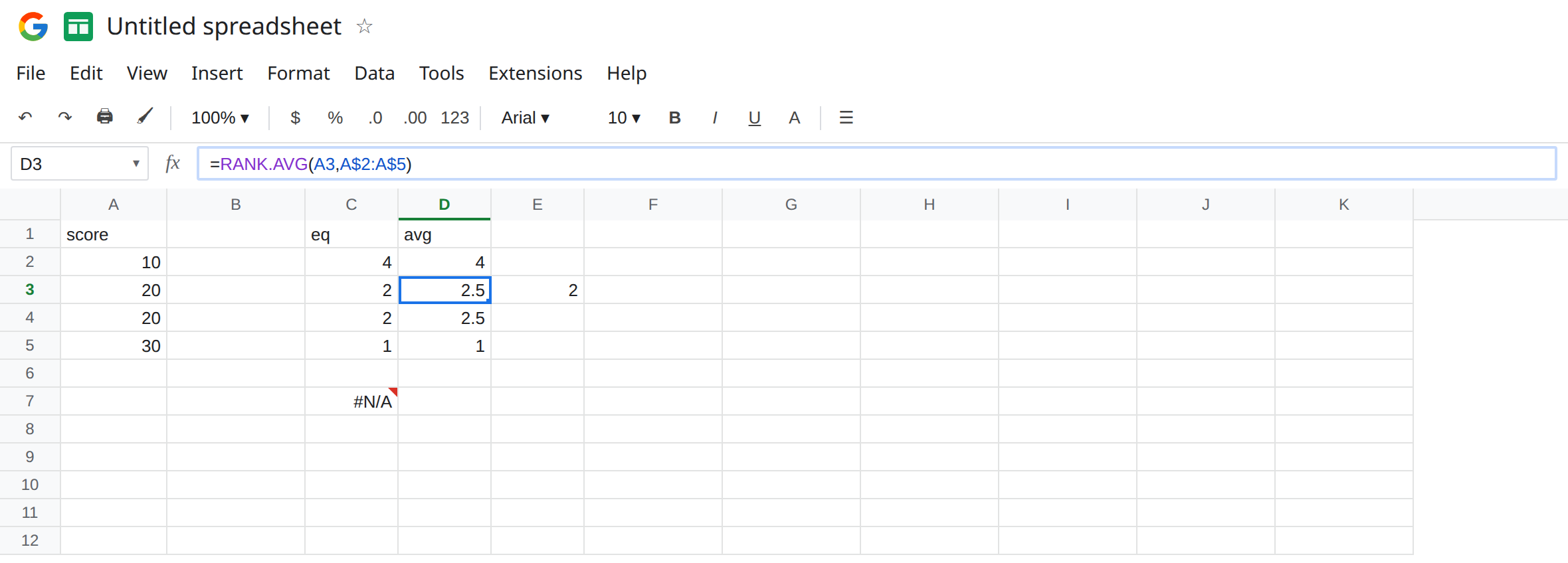Select row 3 header
Image resolution: width=1568 pixels, height=563 pixels.
(x=30, y=289)
